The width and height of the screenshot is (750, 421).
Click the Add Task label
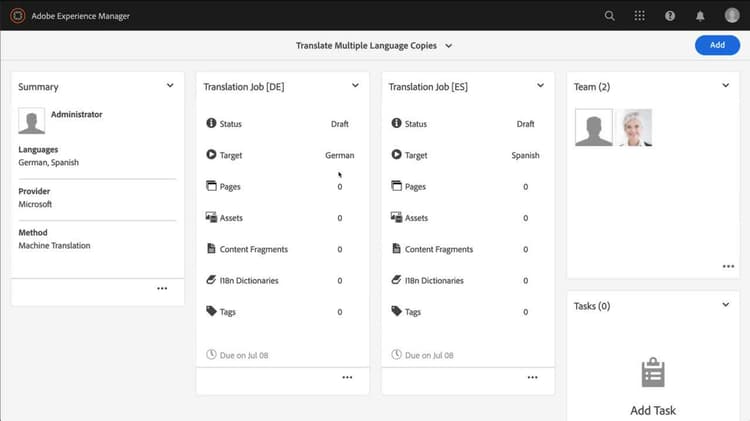[653, 410]
